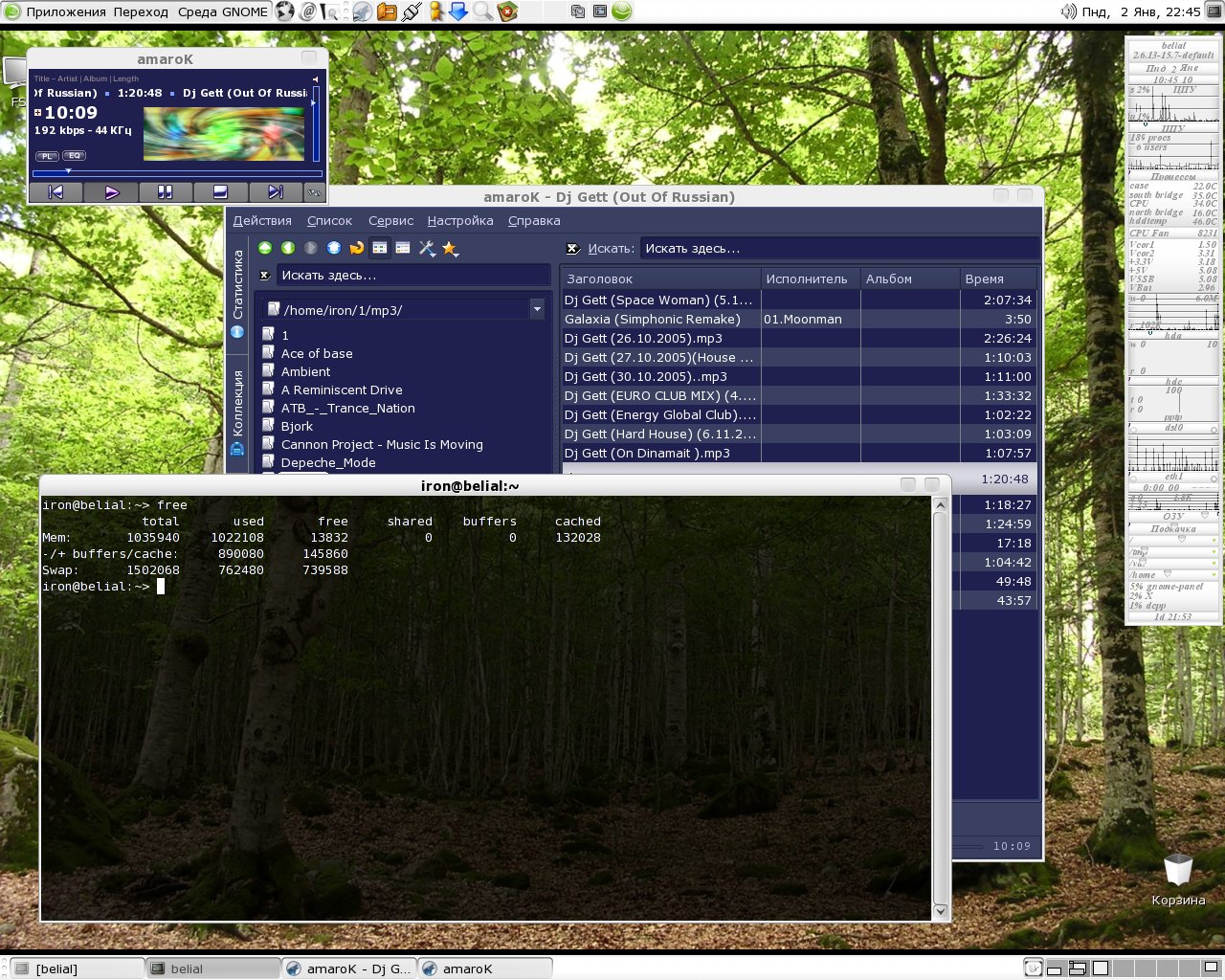Open the Действия menu
This screenshot has width=1225, height=980.
pos(262,221)
